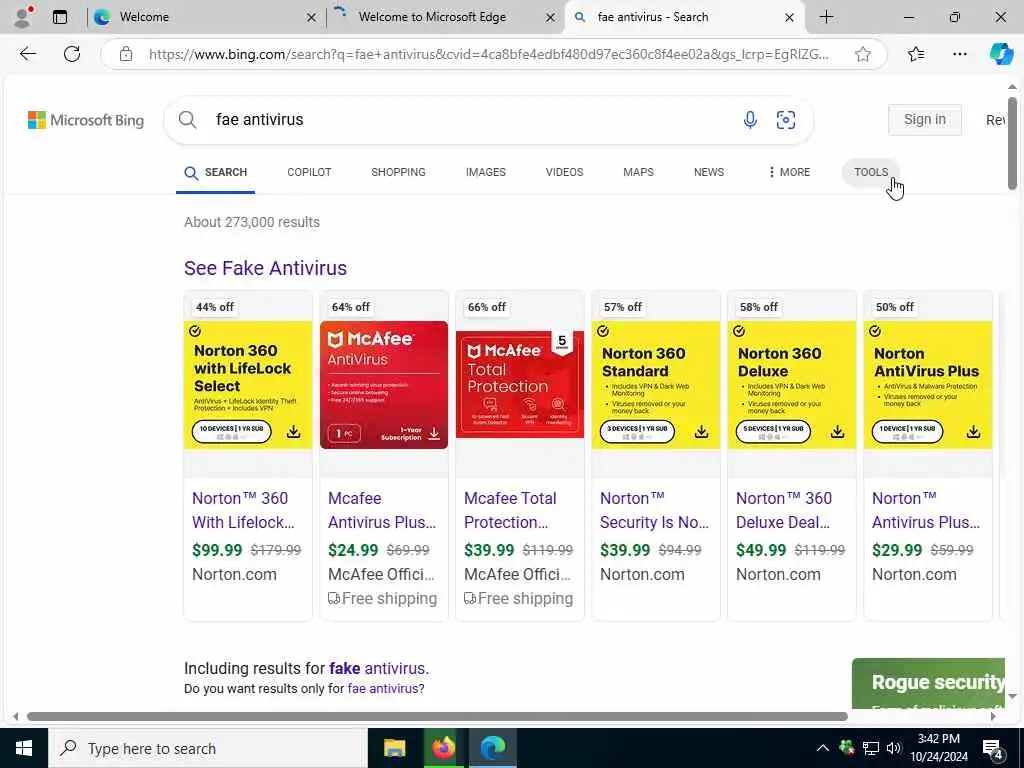1024x768 pixels.
Task: Open the SHOPPING search tab
Action: pos(398,172)
